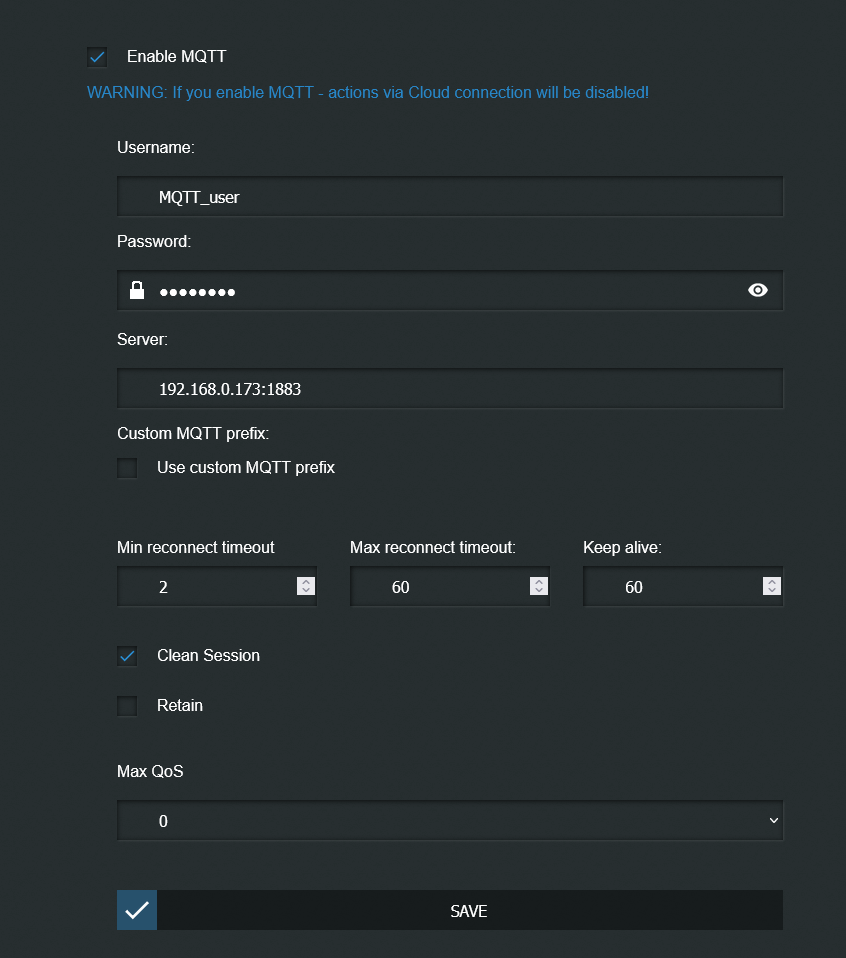Click the SAVE button
This screenshot has height=958, width=846.
pos(469,911)
